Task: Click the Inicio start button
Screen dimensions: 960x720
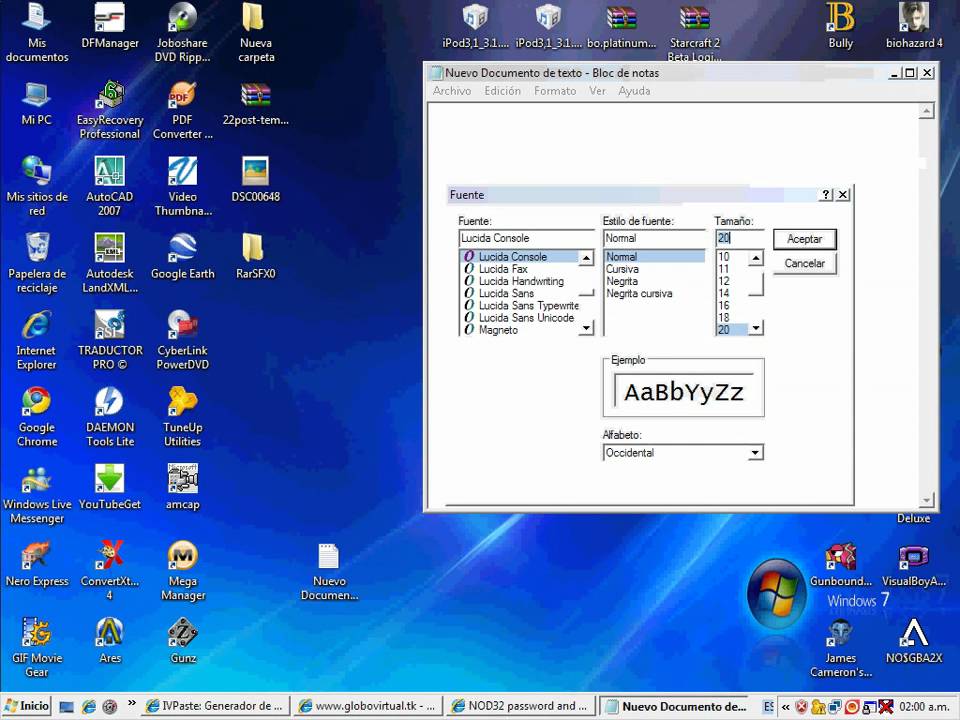Action: [26, 706]
